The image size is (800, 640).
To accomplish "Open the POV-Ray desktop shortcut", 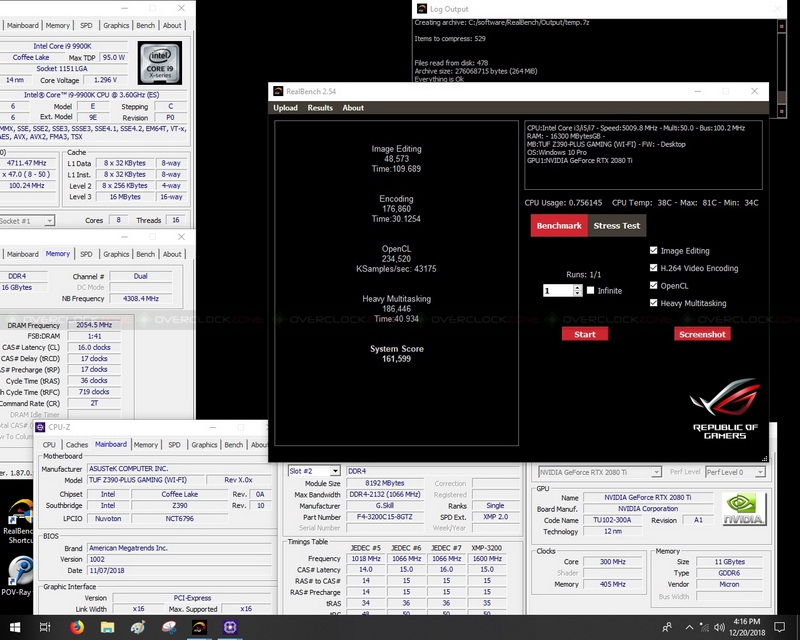I will [x=17, y=576].
